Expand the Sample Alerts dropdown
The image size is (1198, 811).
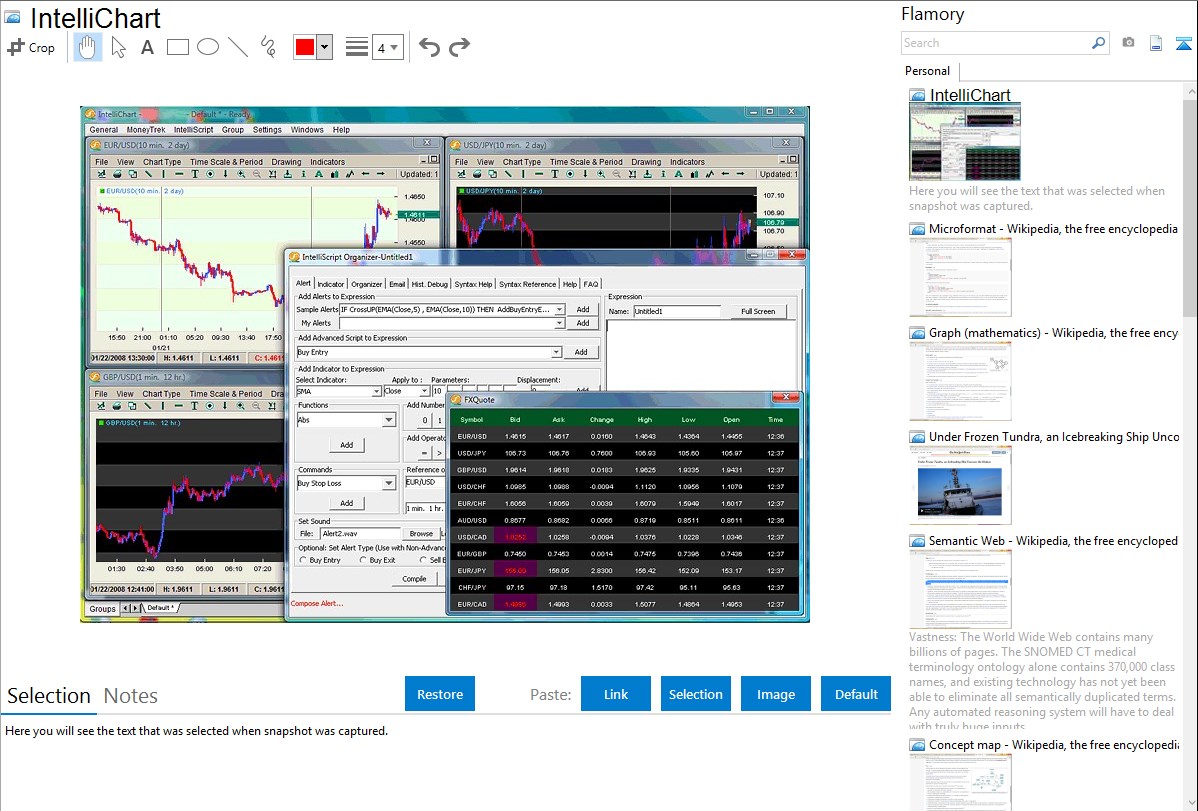click(559, 310)
